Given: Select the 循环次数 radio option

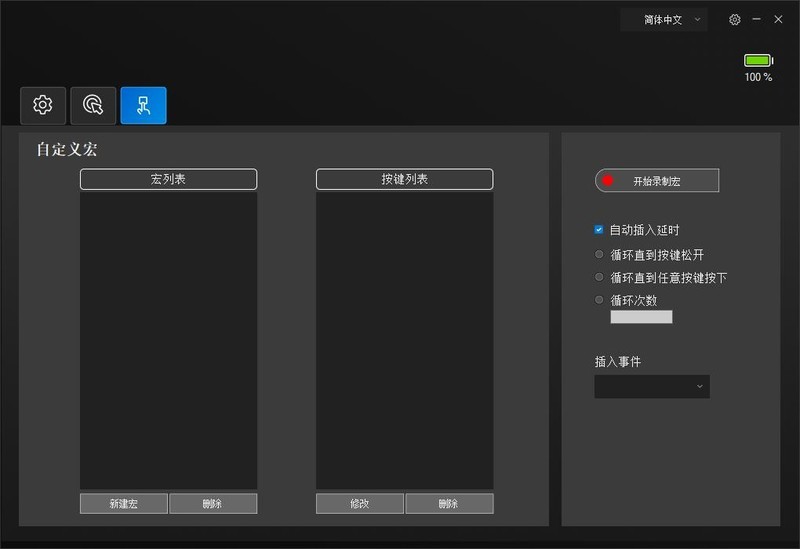Looking at the screenshot, I should pos(599,300).
